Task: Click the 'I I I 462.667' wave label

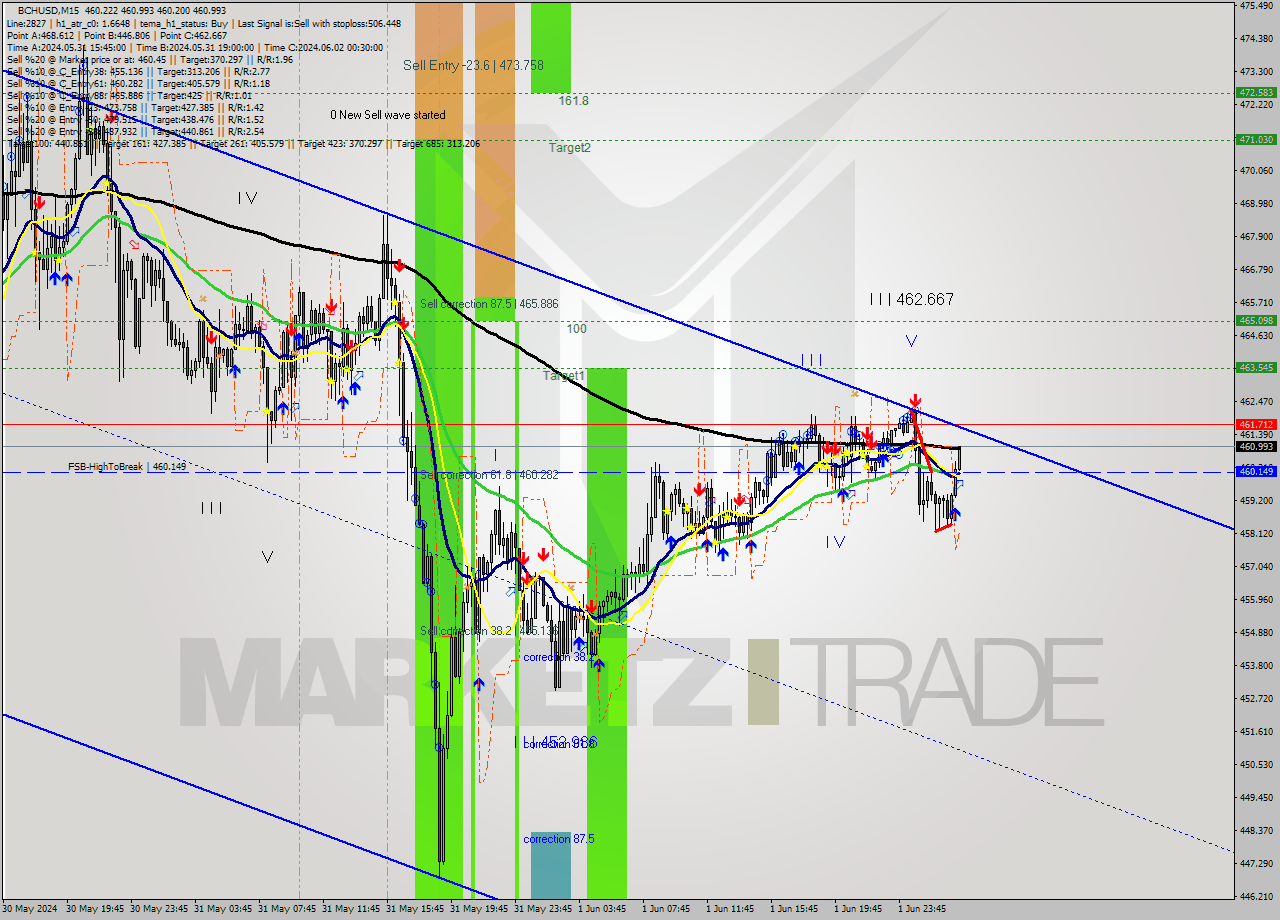Action: [911, 299]
